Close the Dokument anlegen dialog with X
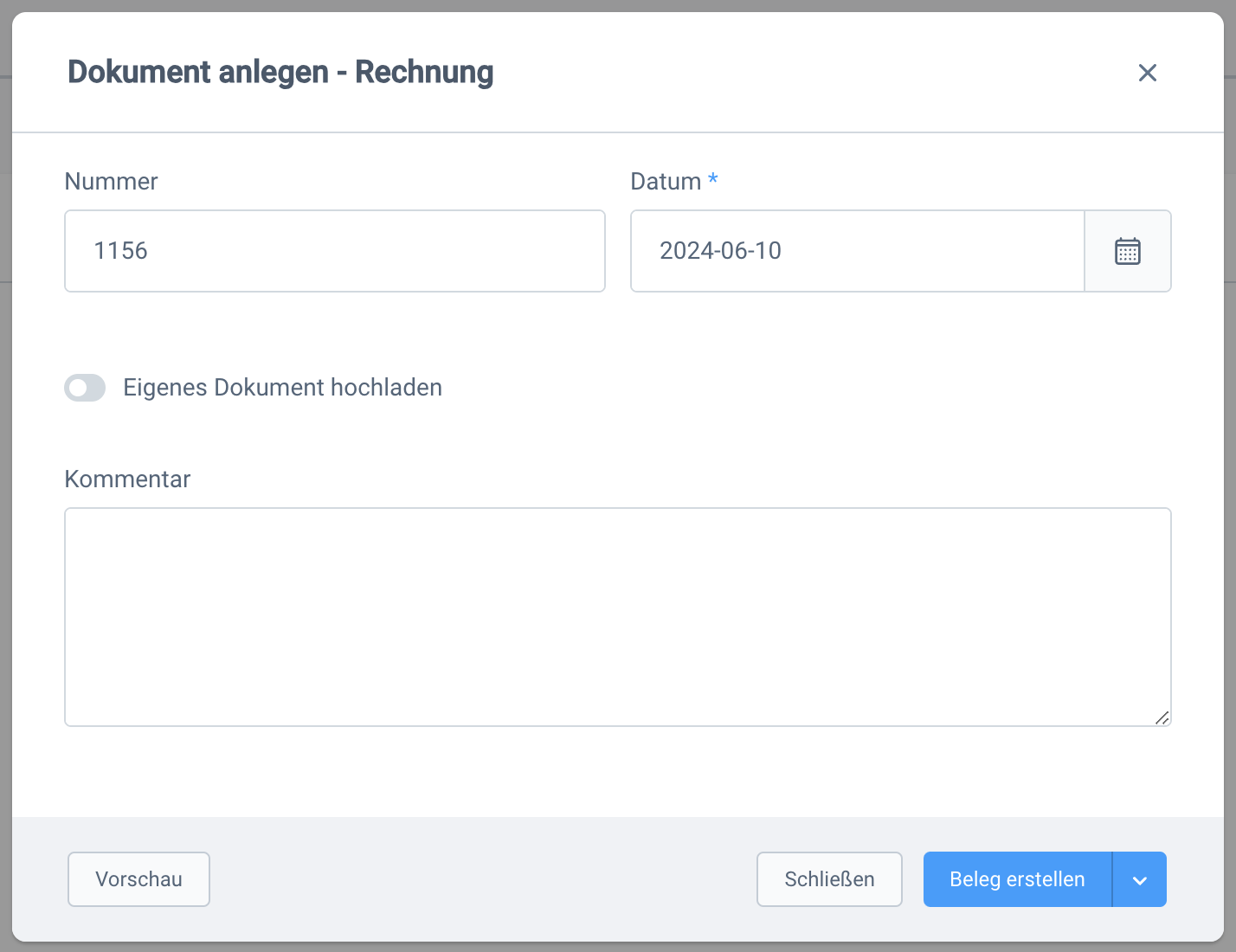Image resolution: width=1236 pixels, height=952 pixels. pos(1147,73)
